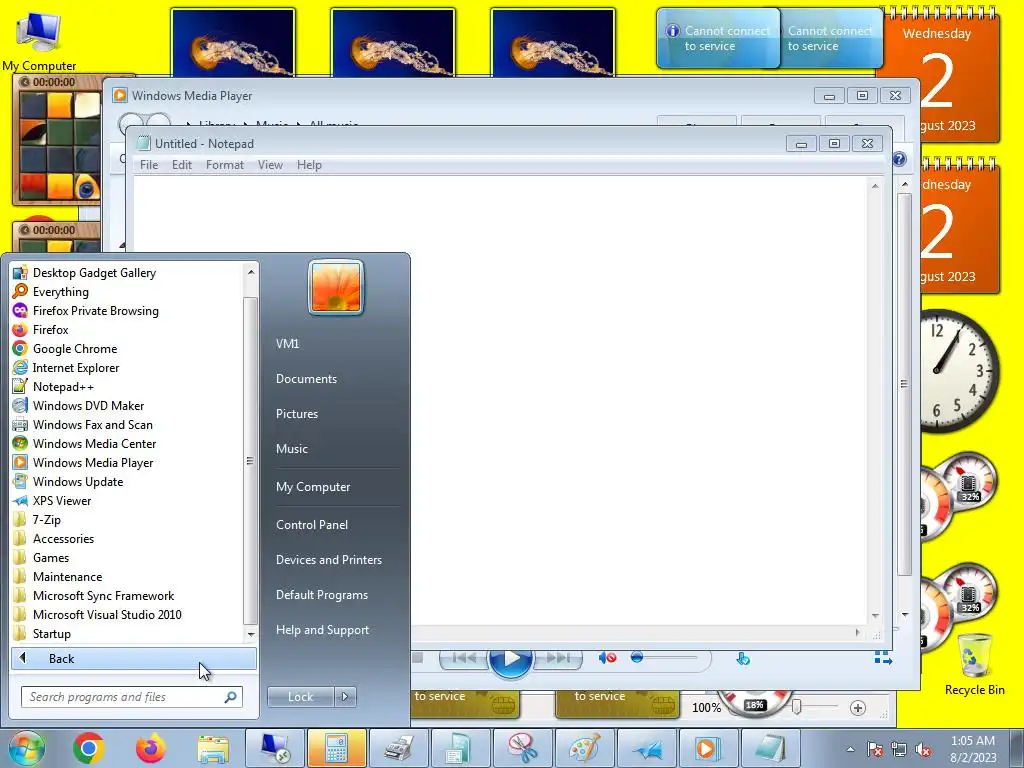1024x768 pixels.
Task: Switch to the Notepad taskbar button
Action: [770, 748]
